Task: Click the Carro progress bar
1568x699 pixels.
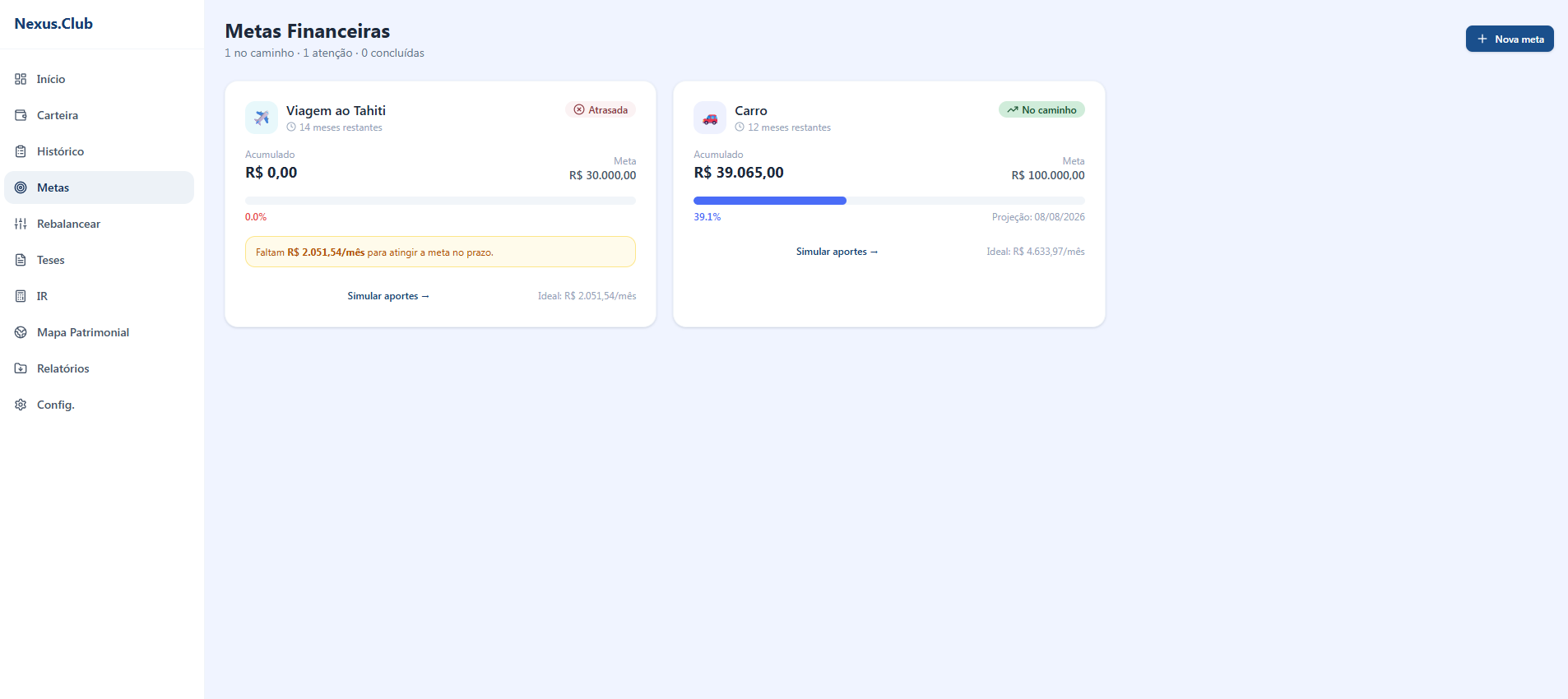Action: click(x=889, y=201)
